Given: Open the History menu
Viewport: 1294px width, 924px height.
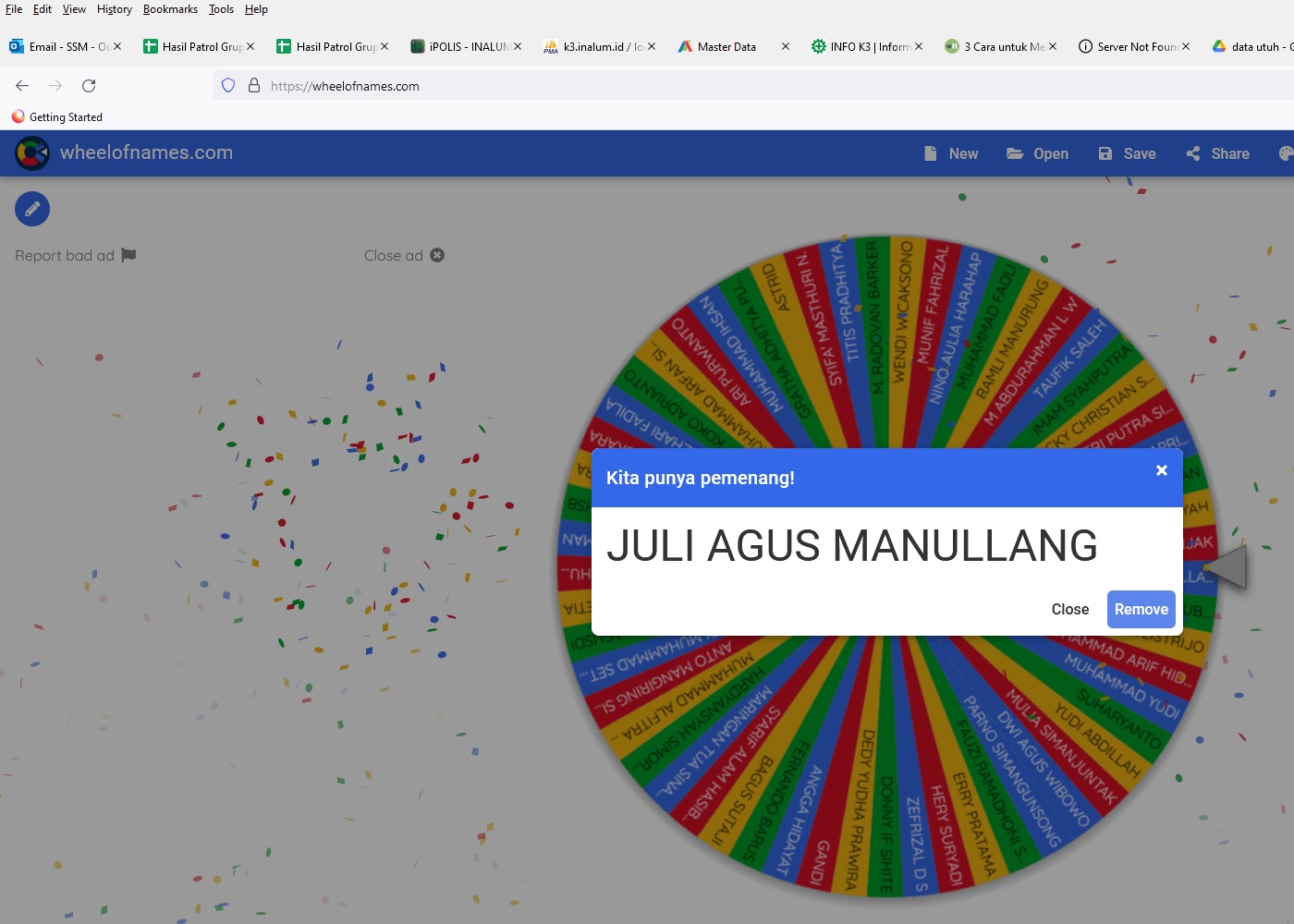Looking at the screenshot, I should [114, 9].
